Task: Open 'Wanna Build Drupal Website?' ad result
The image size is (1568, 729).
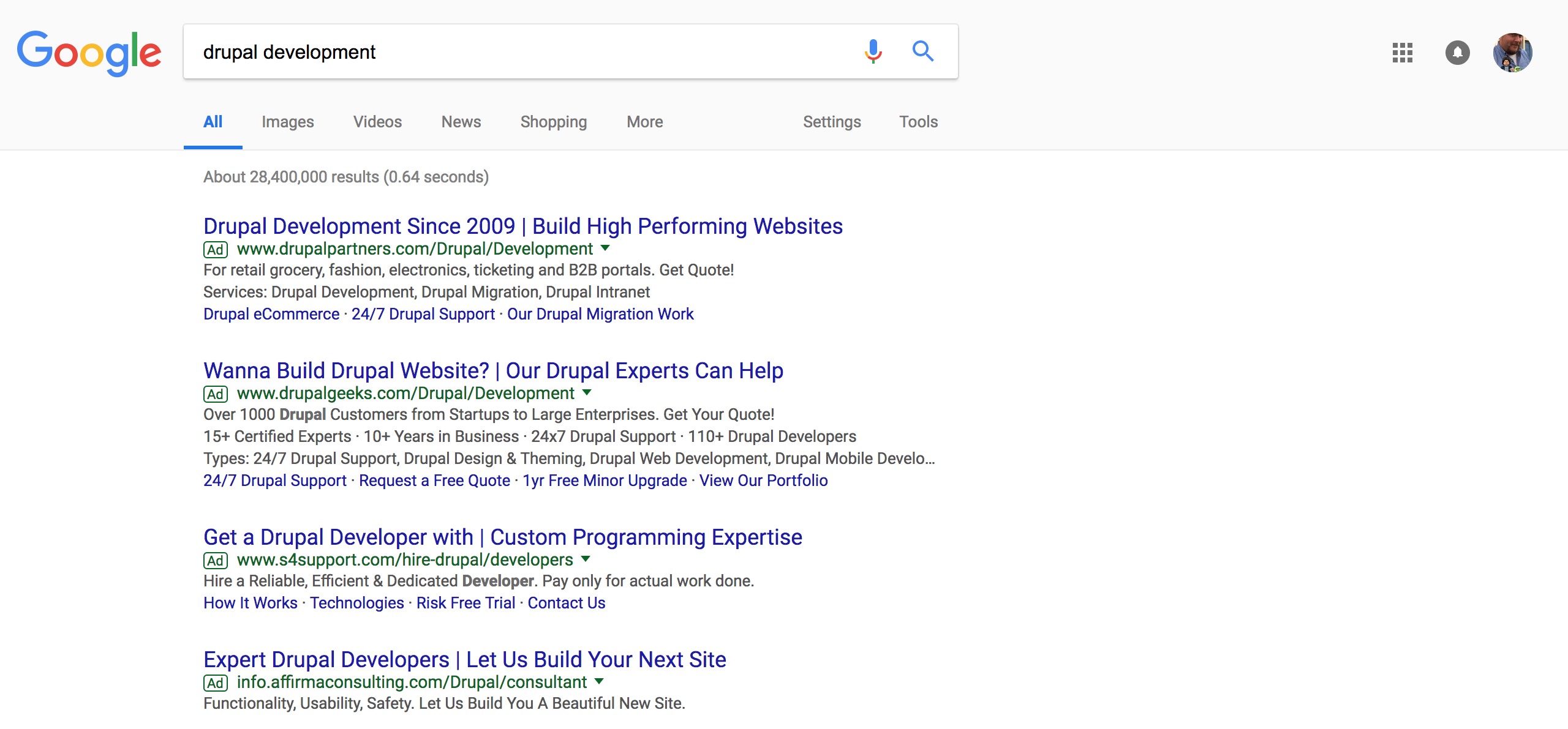Action: tap(494, 371)
